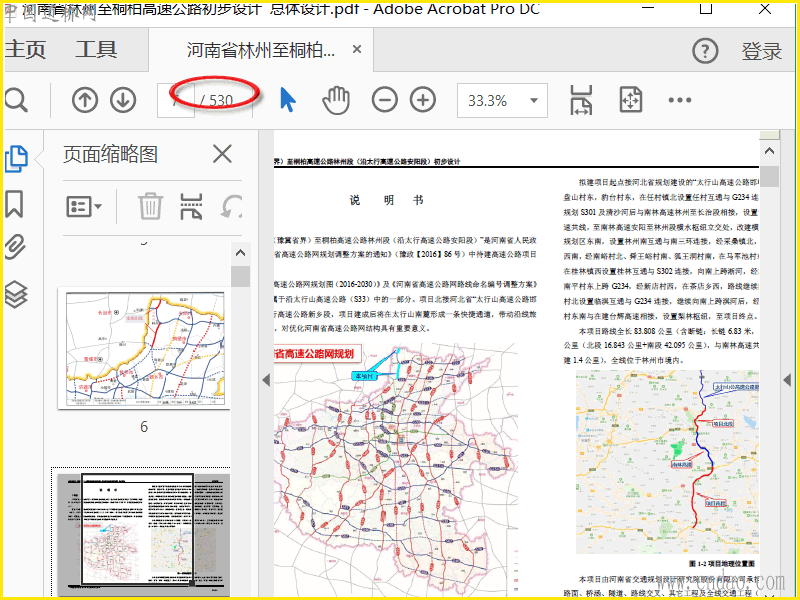
Task: Toggle the attachments paperclip panel
Action: pyautogui.click(x=15, y=248)
